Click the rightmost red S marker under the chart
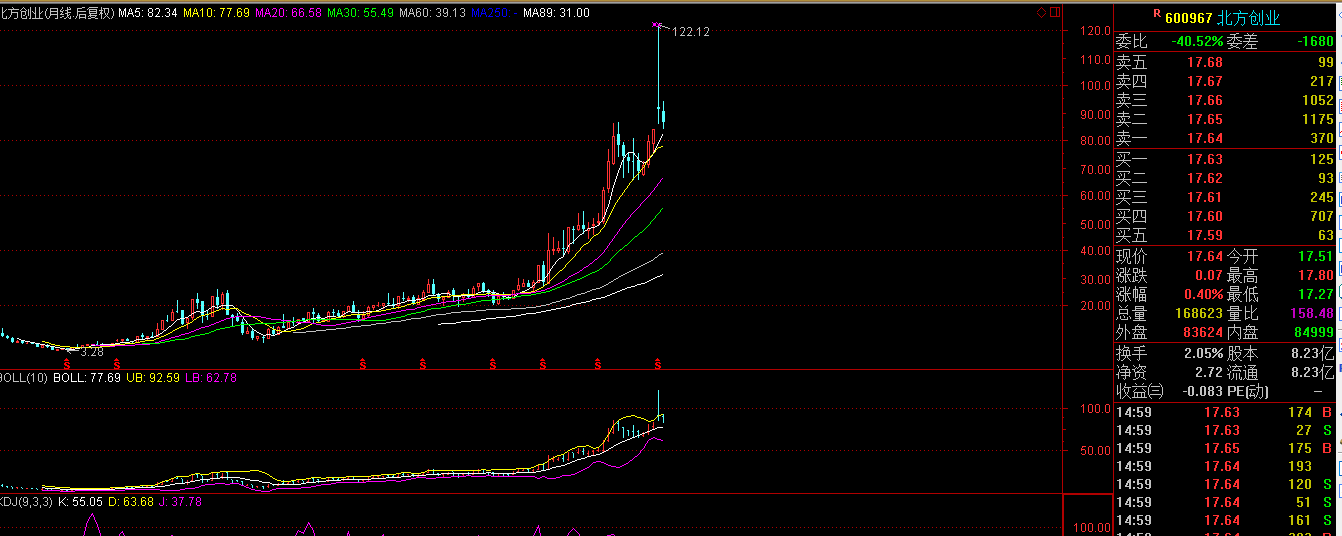1342x536 pixels. point(658,362)
